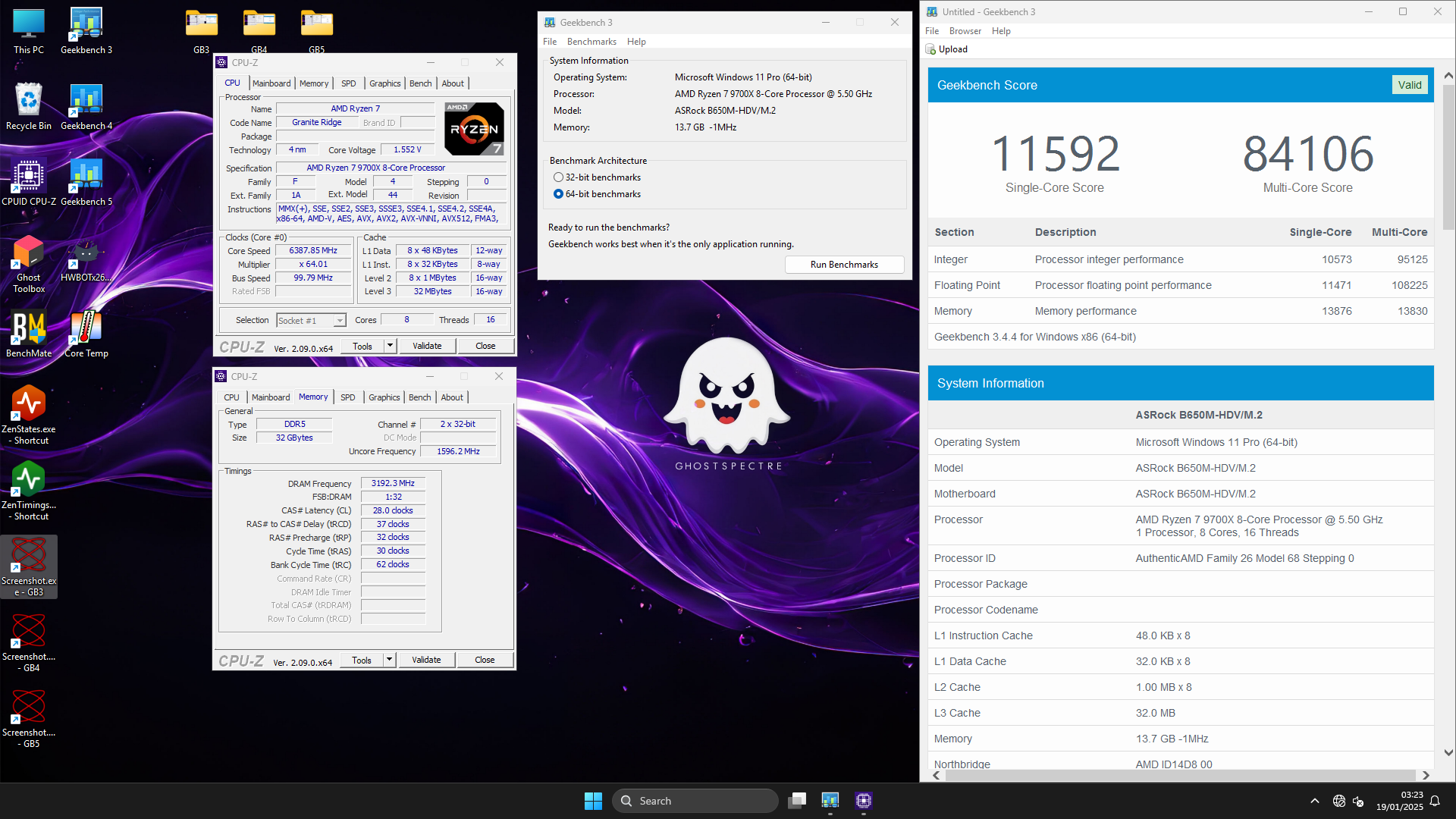The width and height of the screenshot is (1456, 819).
Task: Open Browser menu in results window
Action: (x=965, y=31)
